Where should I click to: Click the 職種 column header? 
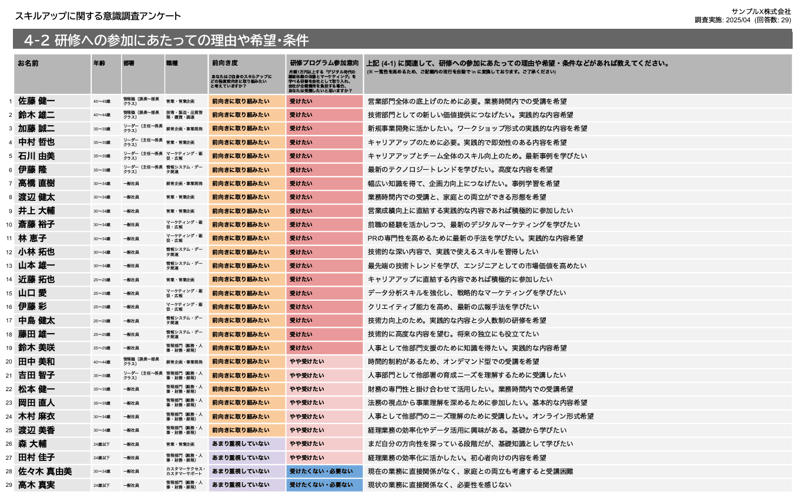pyautogui.click(x=172, y=62)
